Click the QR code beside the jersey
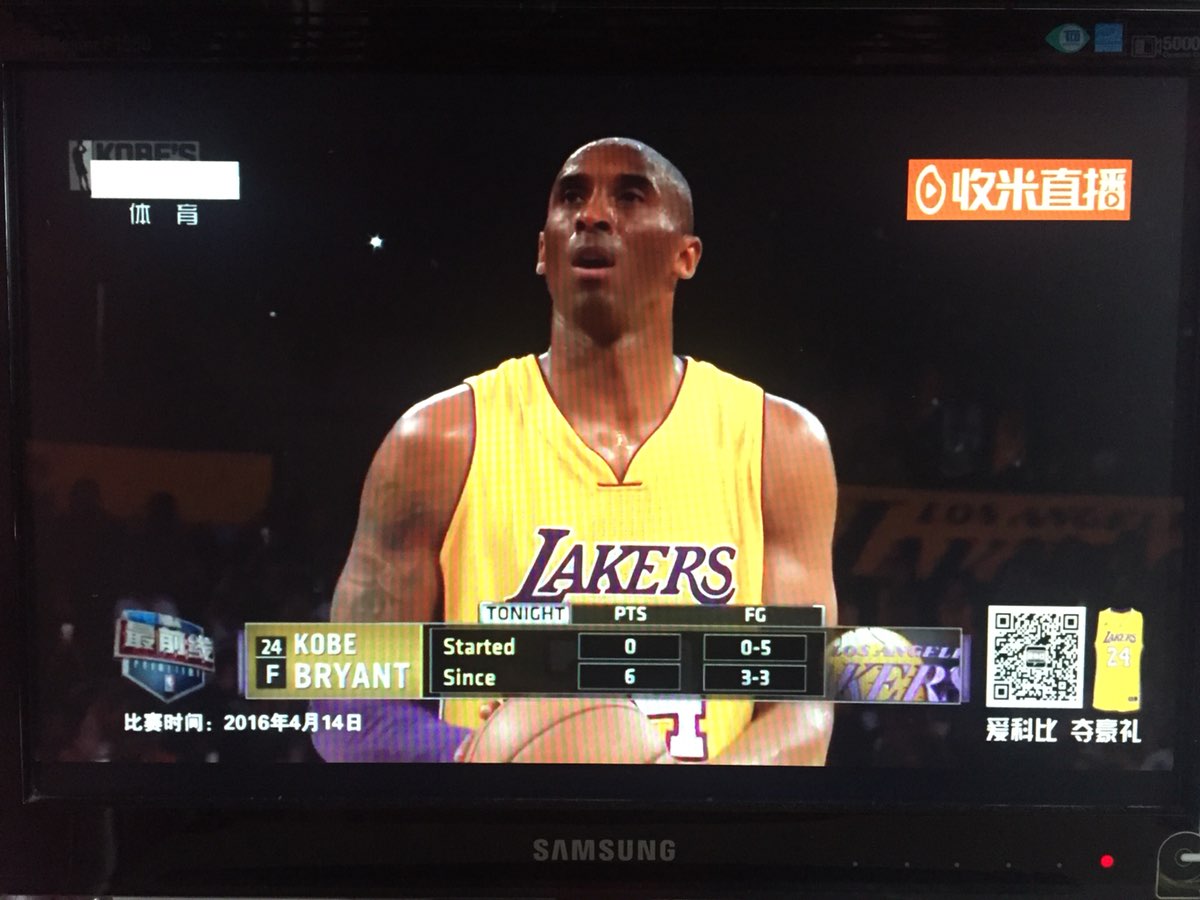The height and width of the screenshot is (900, 1200). tap(1035, 657)
